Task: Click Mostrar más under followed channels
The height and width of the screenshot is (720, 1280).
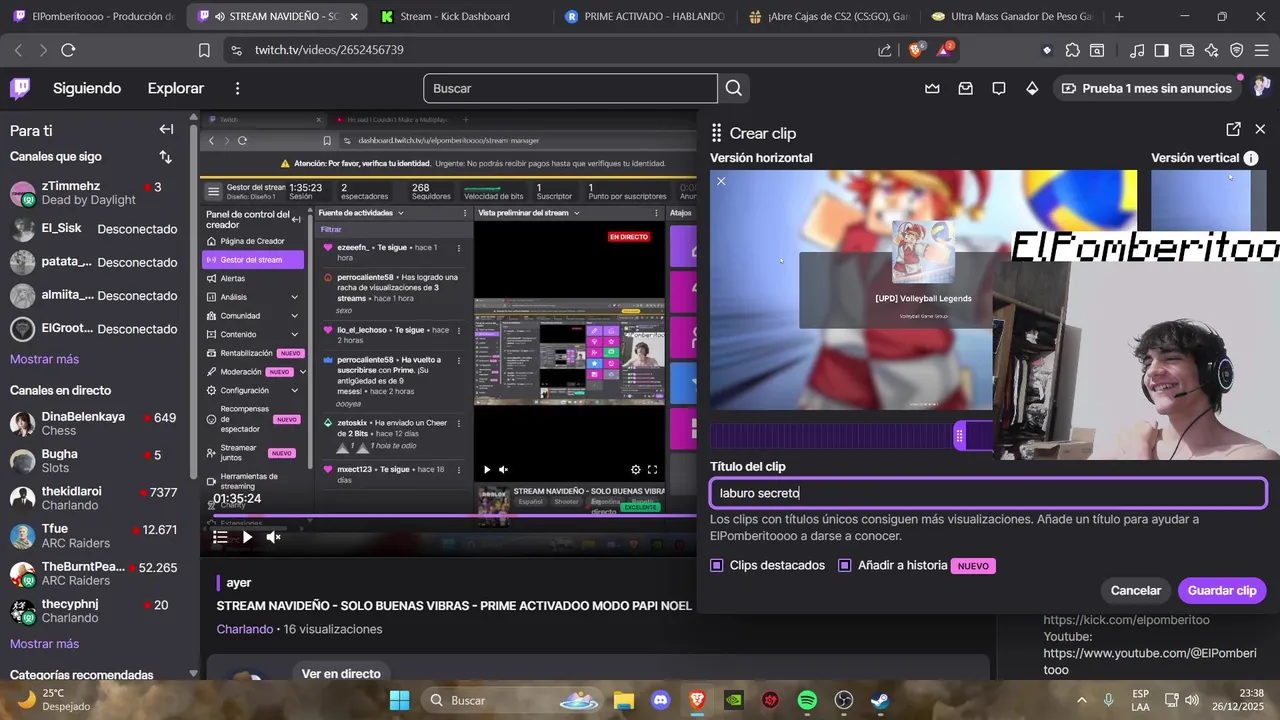Action: pyautogui.click(x=44, y=359)
